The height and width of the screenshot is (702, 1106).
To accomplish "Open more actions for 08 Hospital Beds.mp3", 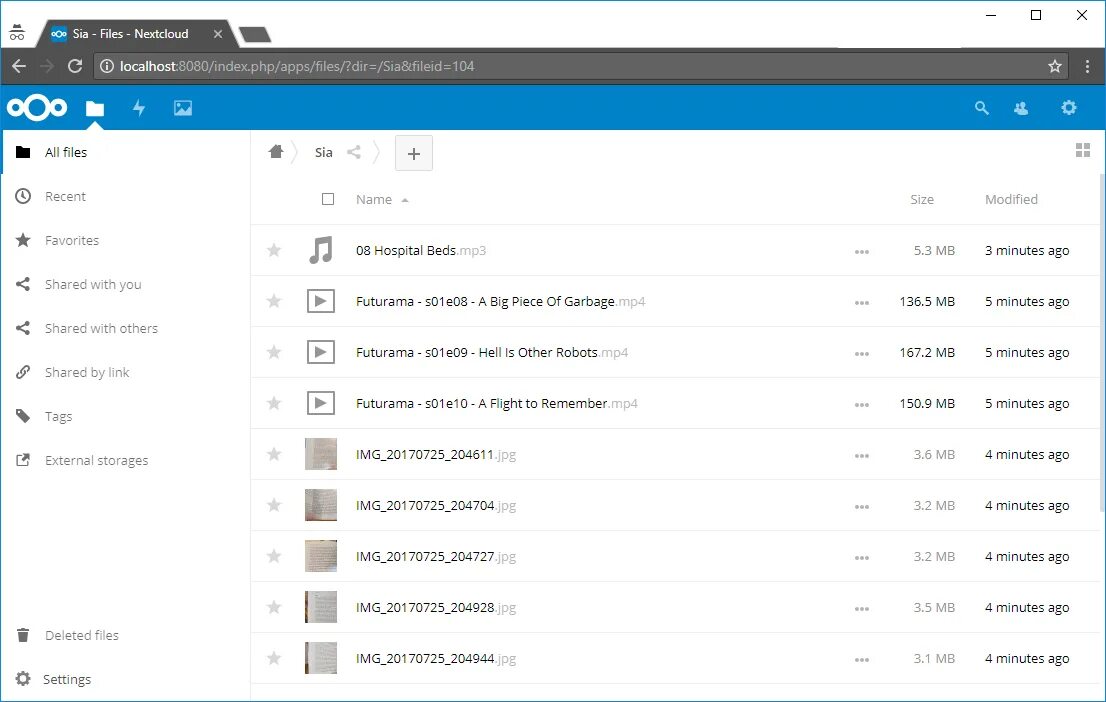I will pos(861,252).
